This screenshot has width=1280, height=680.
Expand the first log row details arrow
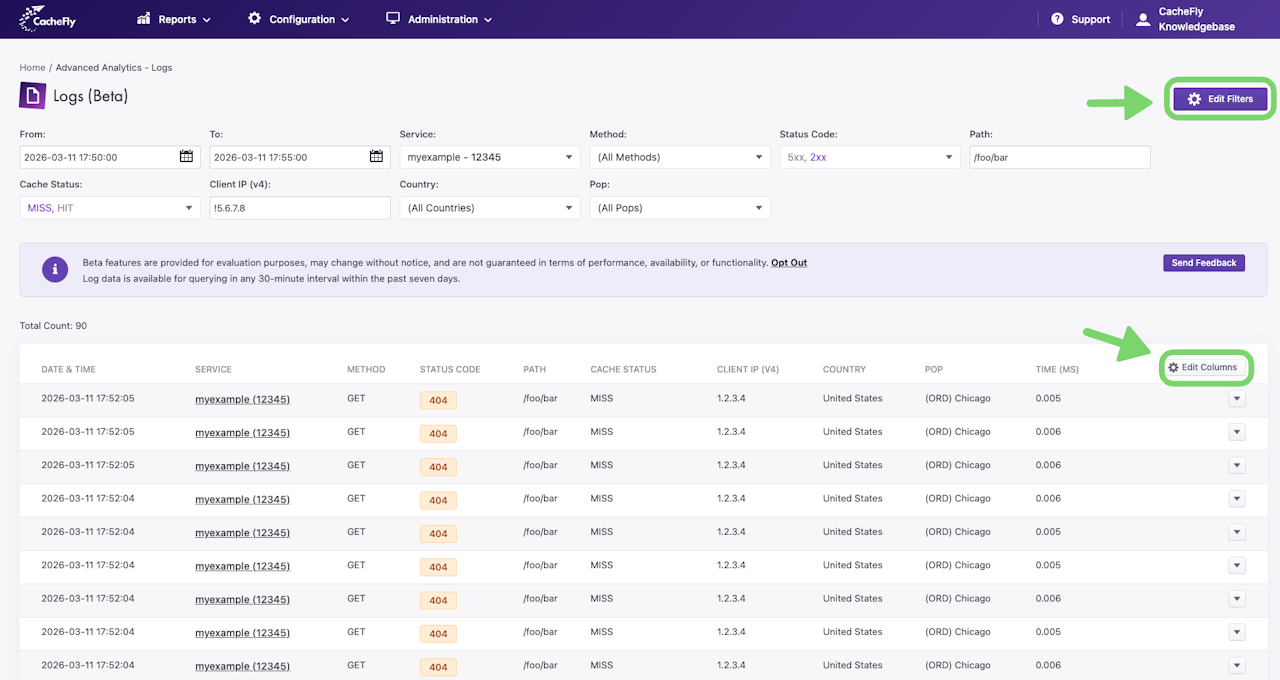tap(1237, 399)
